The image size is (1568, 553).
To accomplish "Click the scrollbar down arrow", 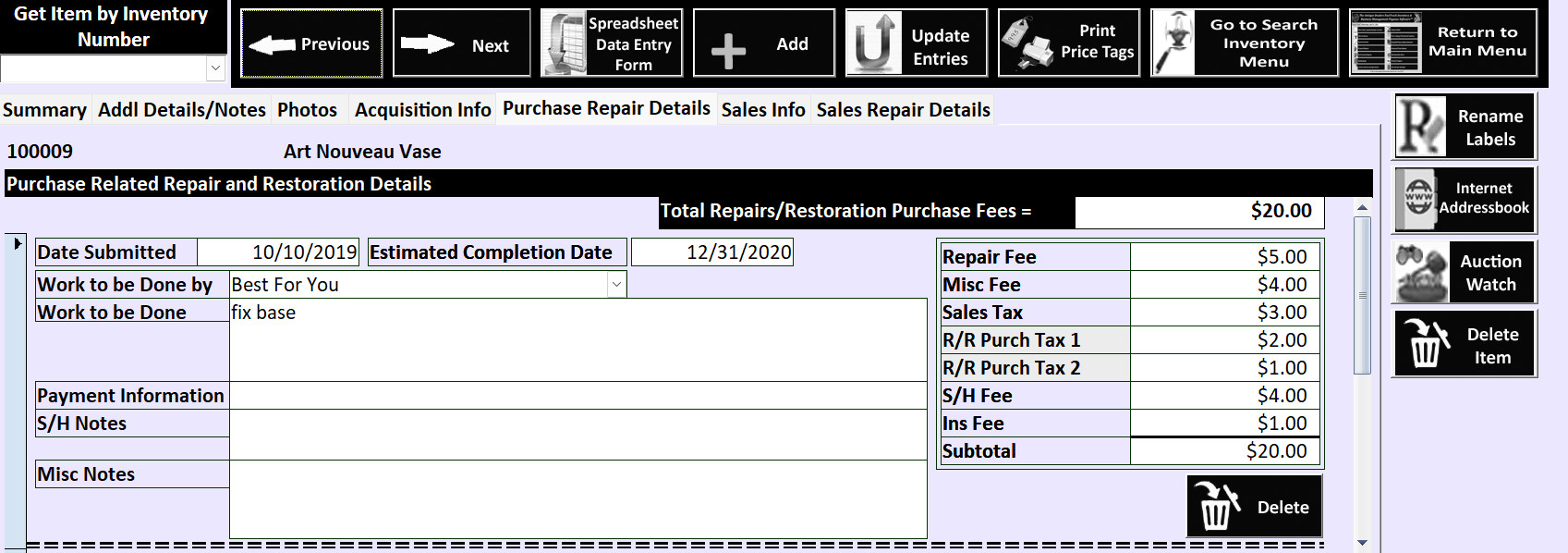I will pos(1362,543).
